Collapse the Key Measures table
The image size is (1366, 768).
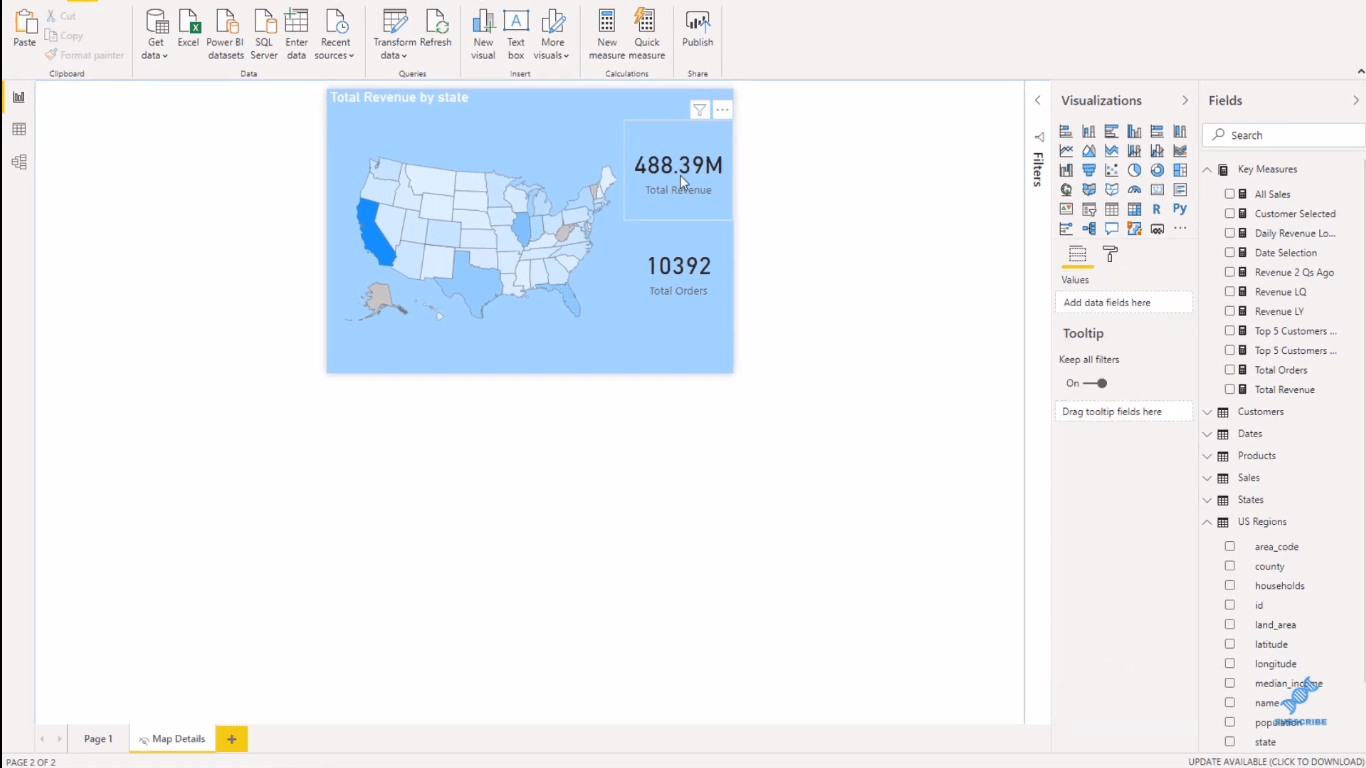pos(1207,170)
